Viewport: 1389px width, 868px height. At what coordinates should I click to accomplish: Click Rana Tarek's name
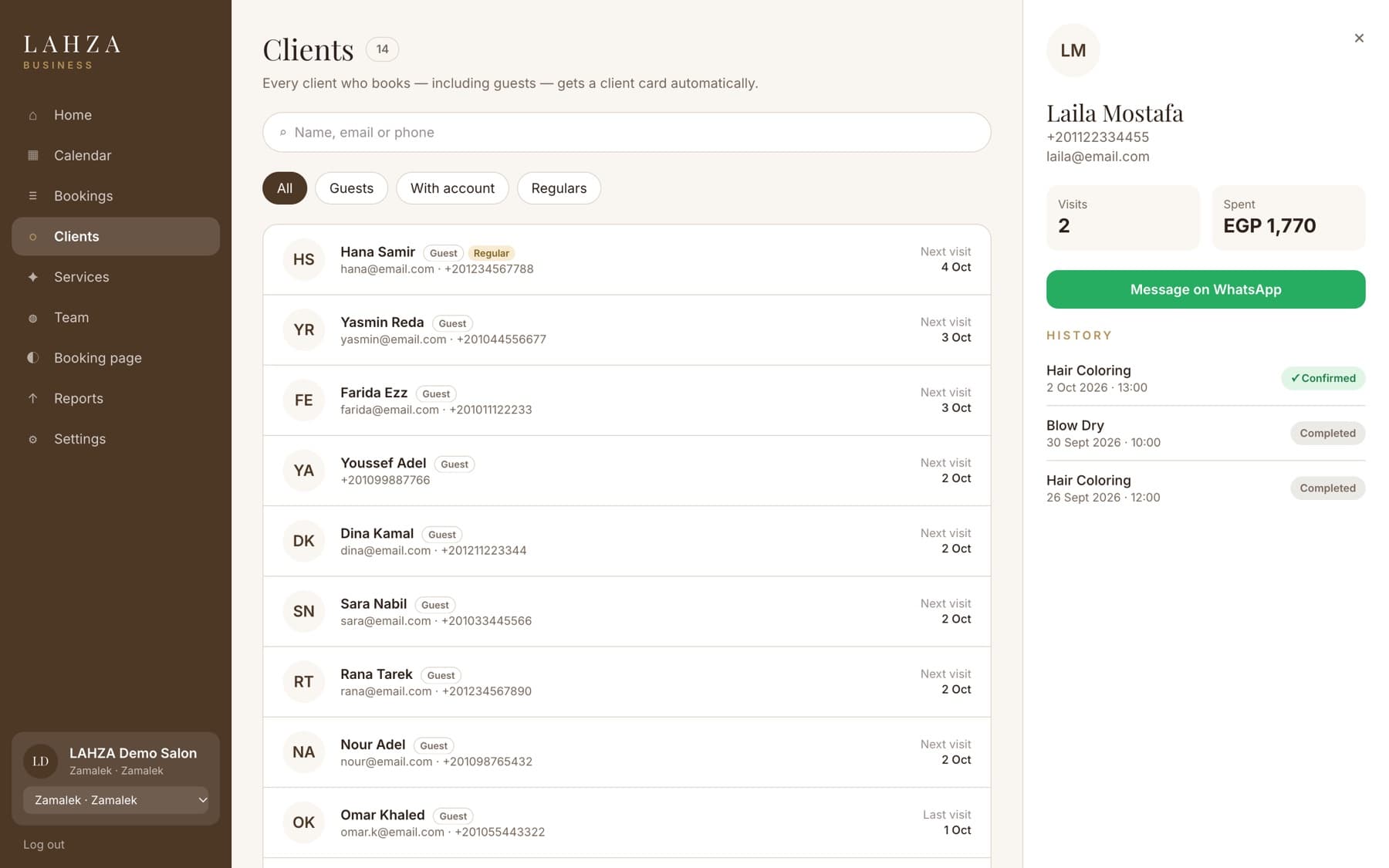377,674
